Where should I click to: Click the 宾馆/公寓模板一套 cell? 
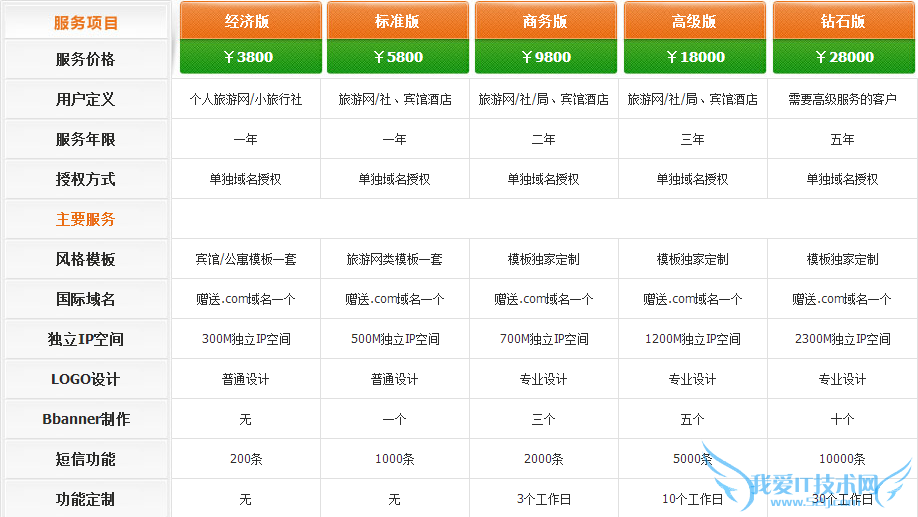click(x=246, y=259)
